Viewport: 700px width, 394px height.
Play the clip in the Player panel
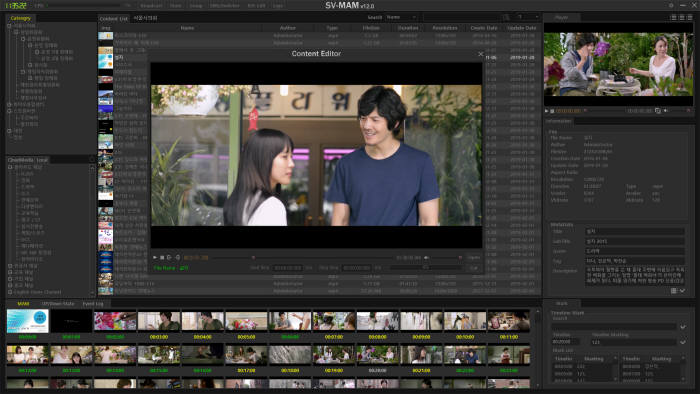(x=546, y=111)
